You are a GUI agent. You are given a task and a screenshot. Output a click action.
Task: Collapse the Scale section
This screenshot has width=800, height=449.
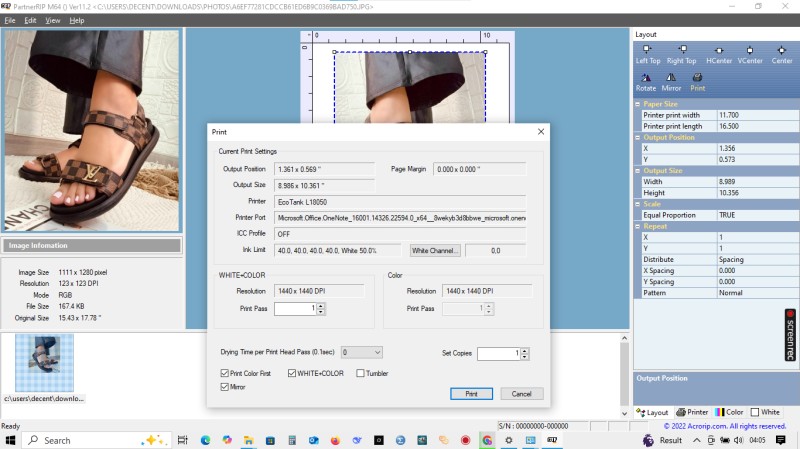[637, 204]
